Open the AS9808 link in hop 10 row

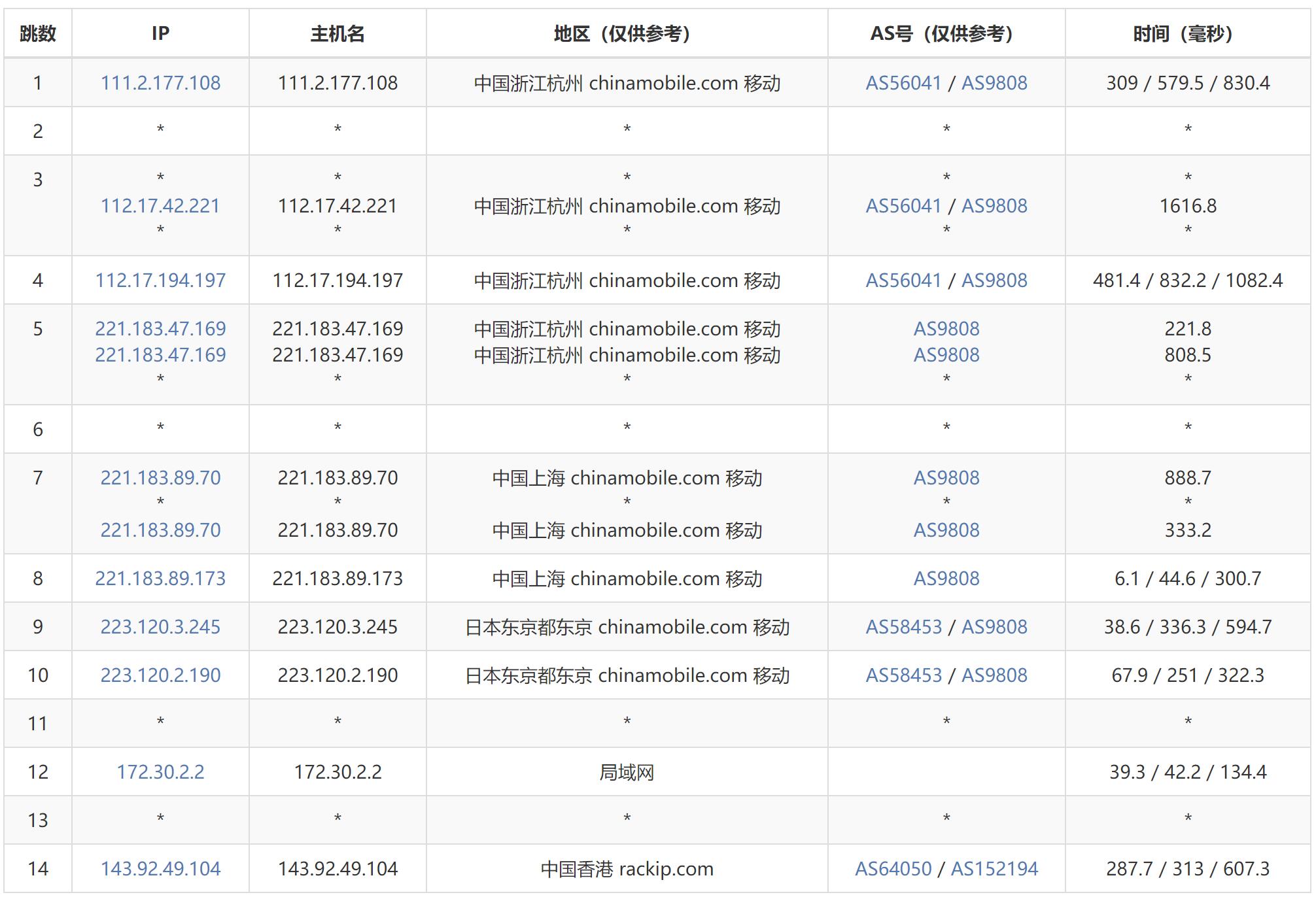(994, 675)
